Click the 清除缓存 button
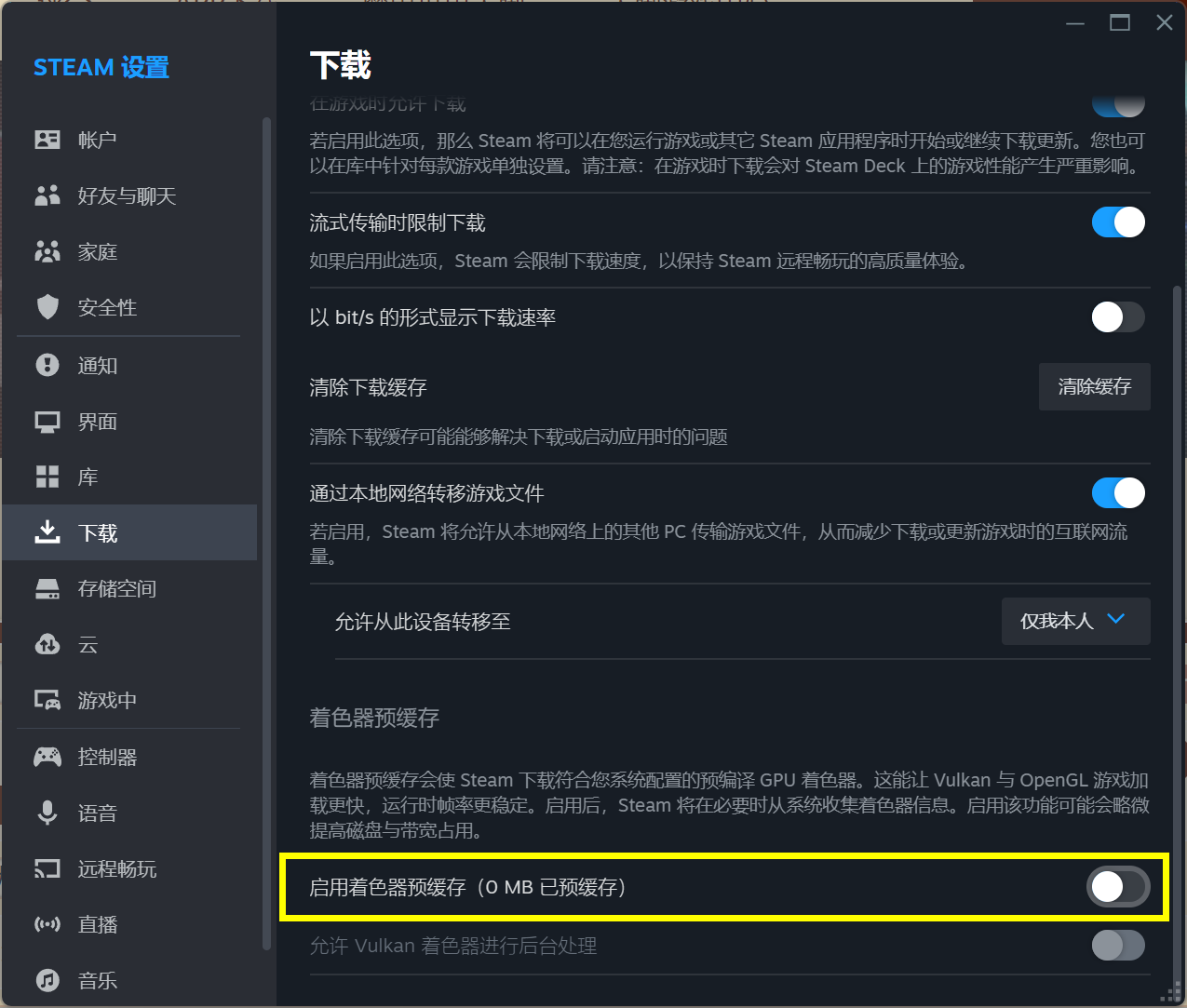The image size is (1187, 1008). (1094, 386)
